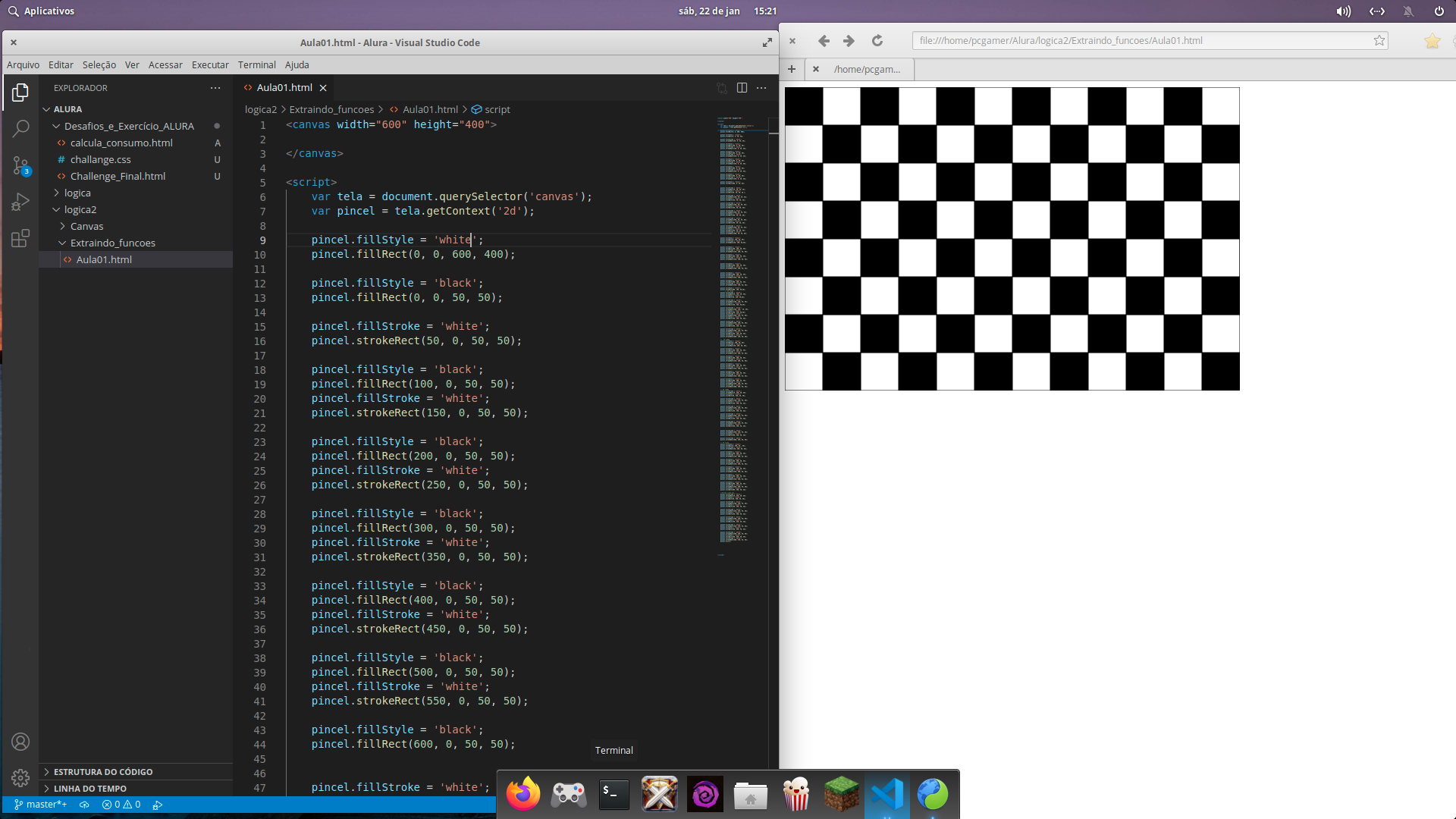
Task: Open the Editar menu
Action: [61, 65]
